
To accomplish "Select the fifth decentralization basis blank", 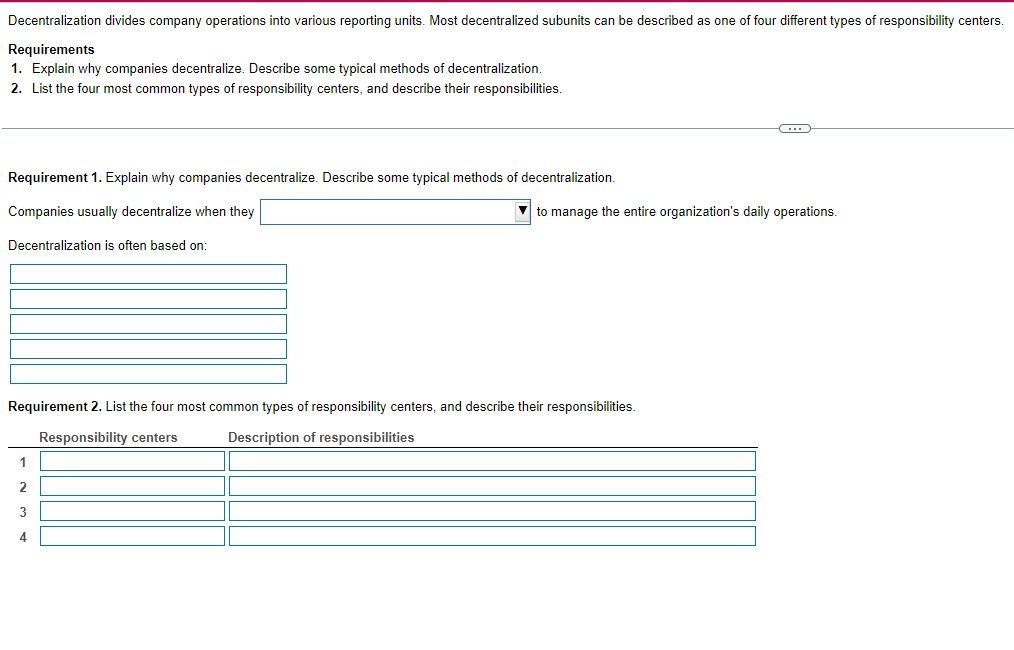I will (148, 373).
